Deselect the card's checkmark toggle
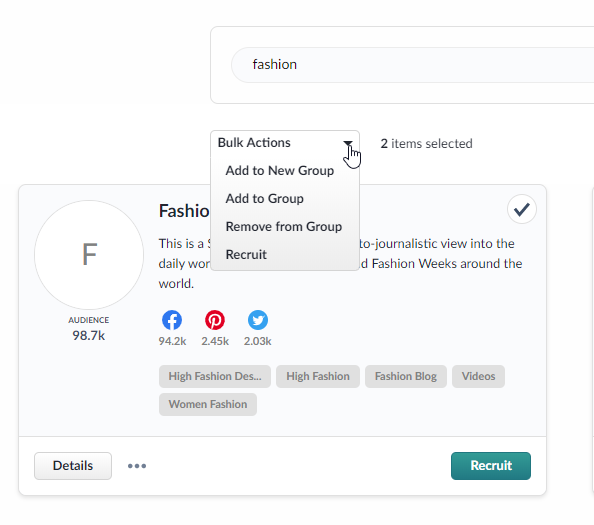 coord(522,209)
